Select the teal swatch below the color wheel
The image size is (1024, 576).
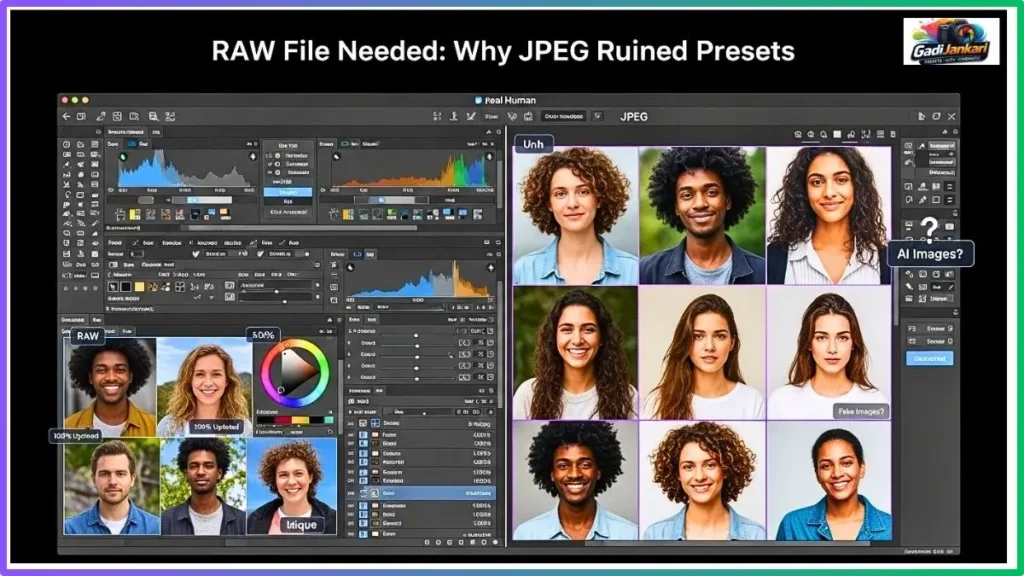click(328, 420)
